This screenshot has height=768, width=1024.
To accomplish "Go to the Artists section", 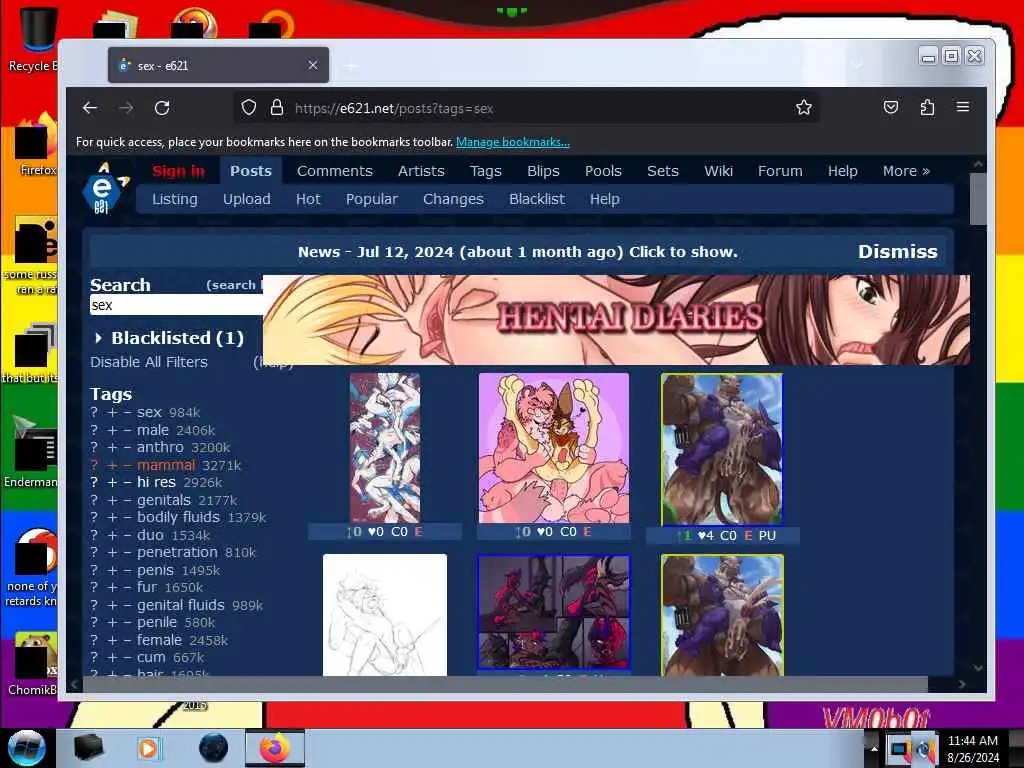I will [x=421, y=171].
